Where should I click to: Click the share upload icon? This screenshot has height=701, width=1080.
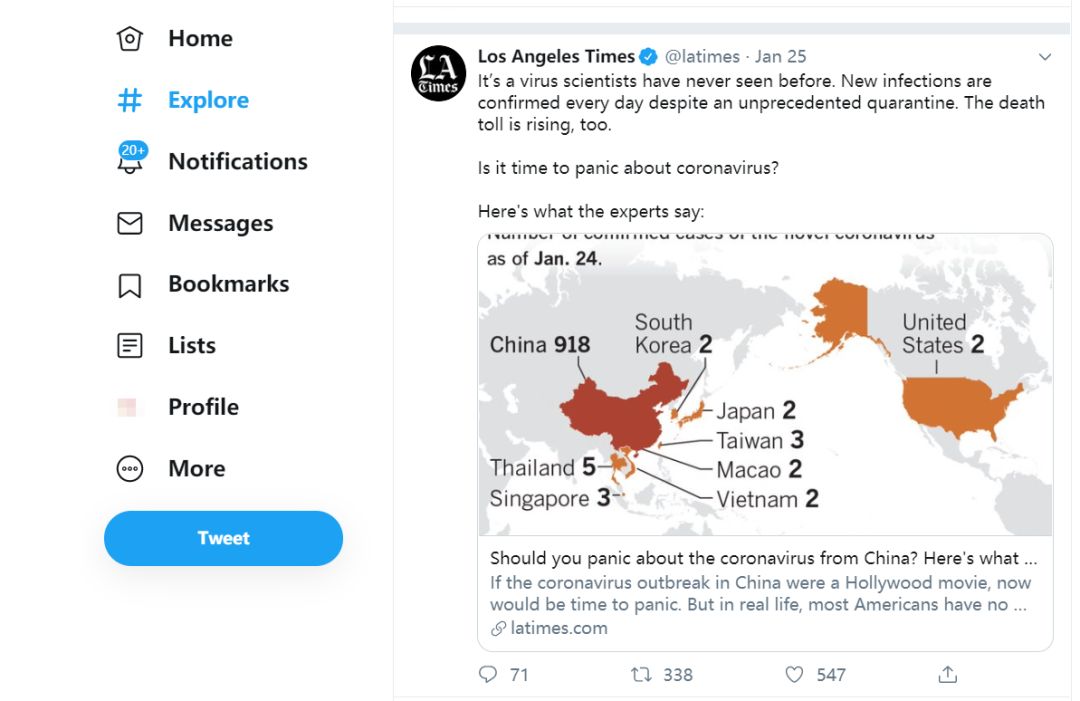(948, 674)
